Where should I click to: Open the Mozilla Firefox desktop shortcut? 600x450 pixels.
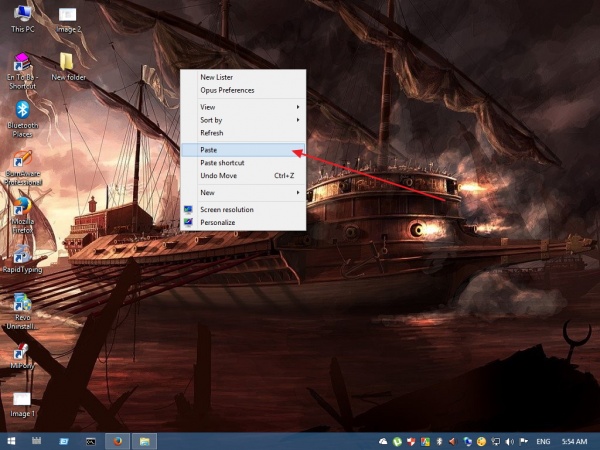coord(22,207)
